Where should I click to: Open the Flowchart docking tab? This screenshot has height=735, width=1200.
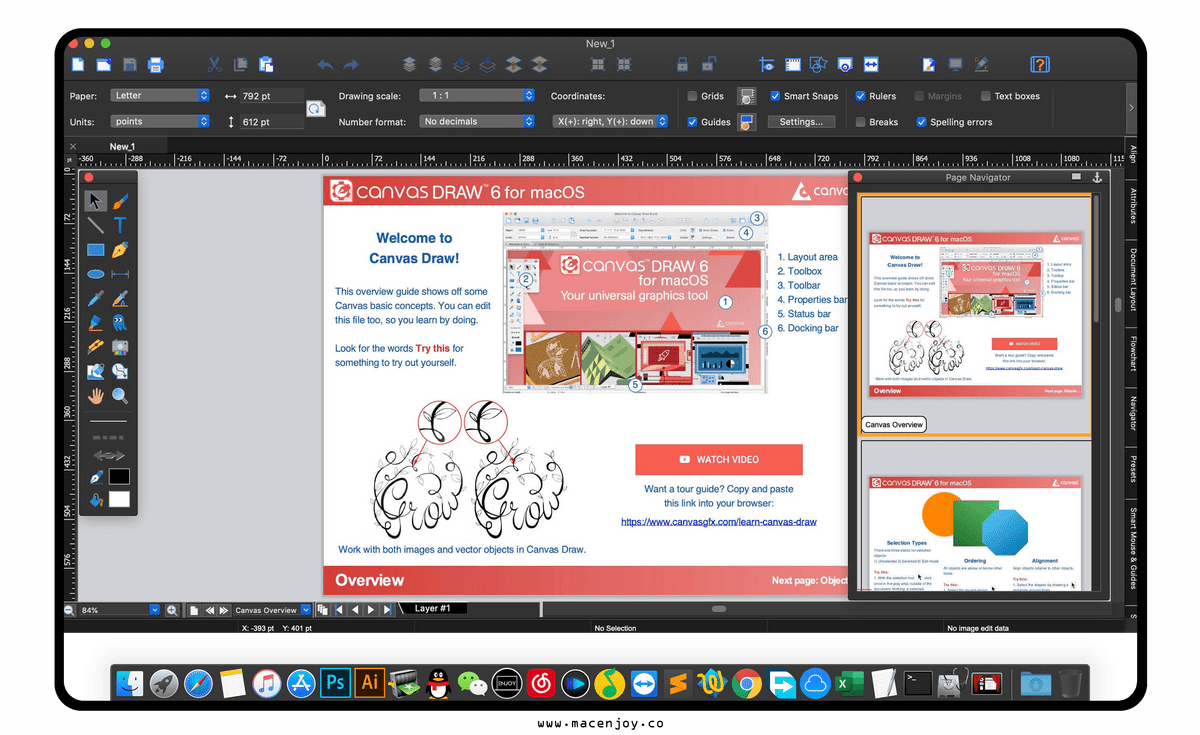pyautogui.click(x=1133, y=352)
